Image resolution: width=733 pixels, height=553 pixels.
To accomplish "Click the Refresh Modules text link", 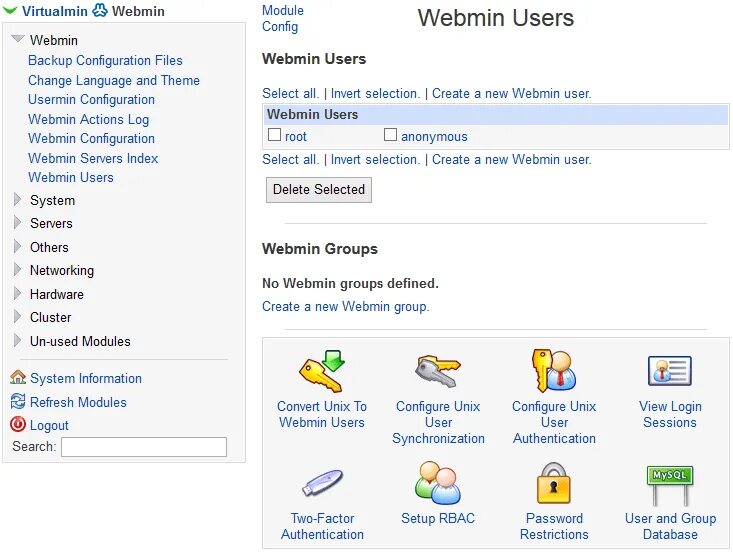I will click(78, 402).
